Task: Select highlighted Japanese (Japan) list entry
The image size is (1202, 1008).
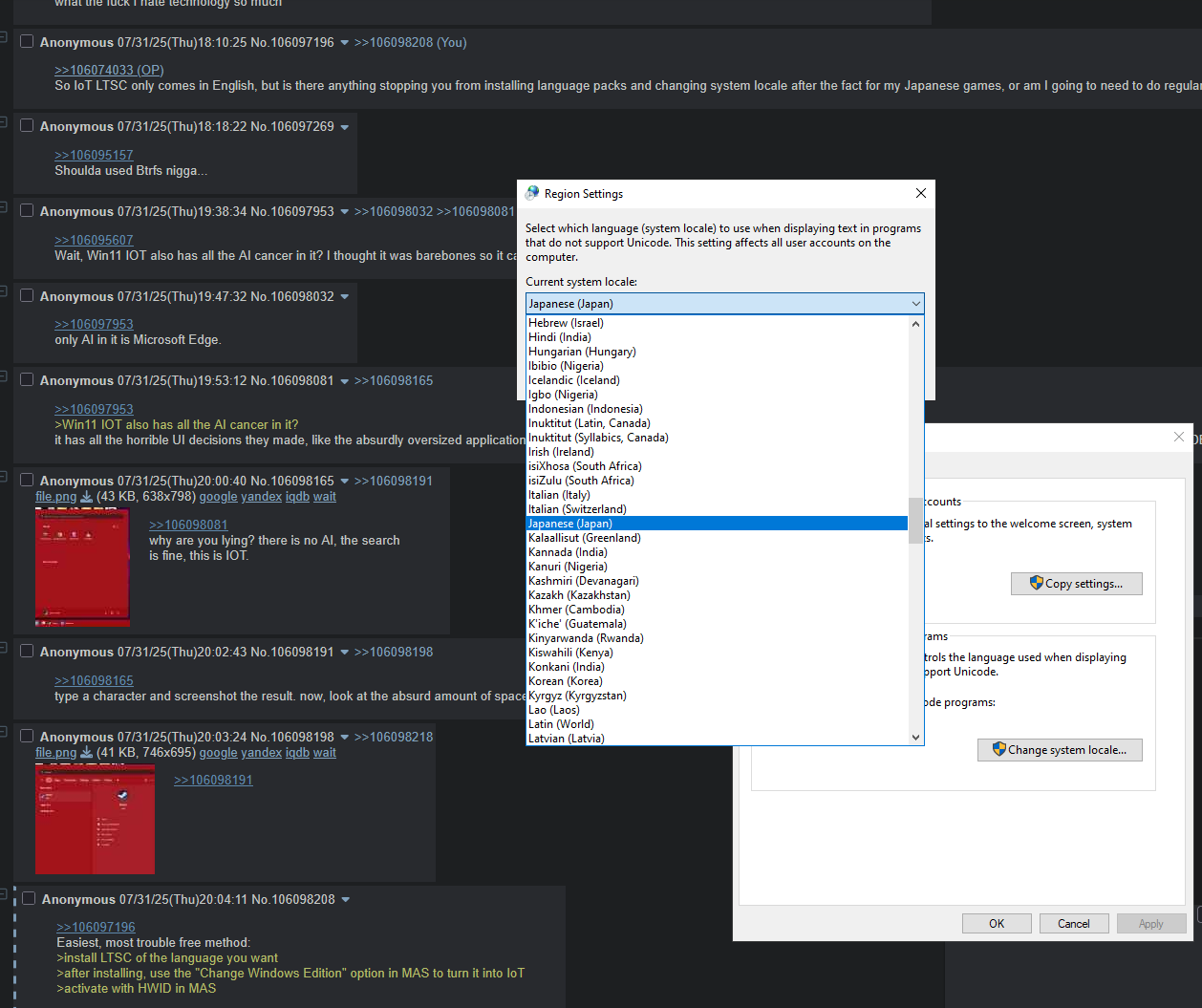Action: (x=717, y=524)
